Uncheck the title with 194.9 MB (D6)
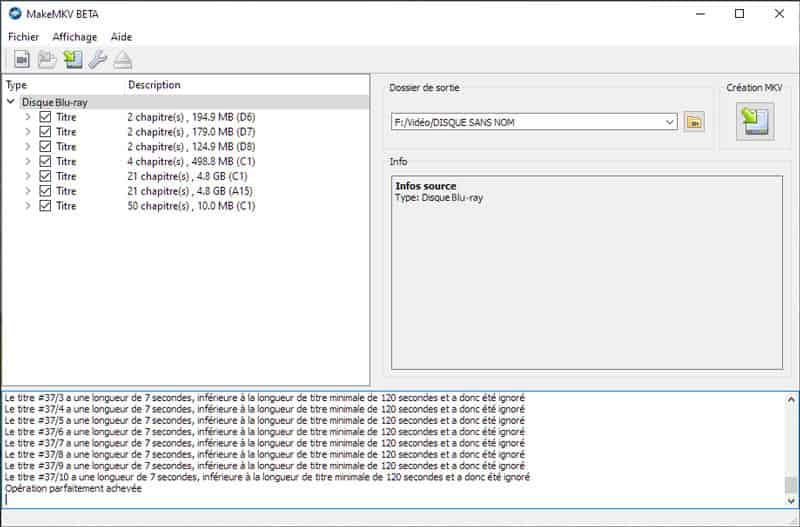The height and width of the screenshot is (527, 800). tap(45, 117)
